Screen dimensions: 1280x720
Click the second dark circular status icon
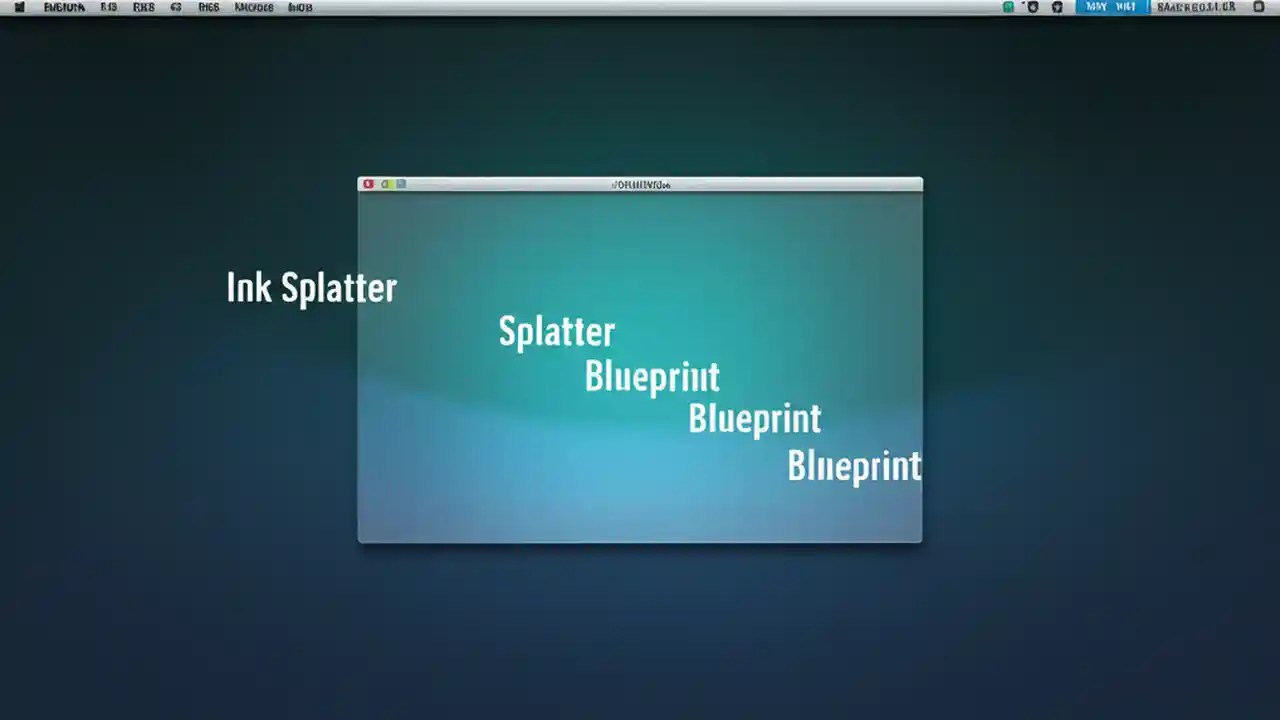(x=1056, y=7)
